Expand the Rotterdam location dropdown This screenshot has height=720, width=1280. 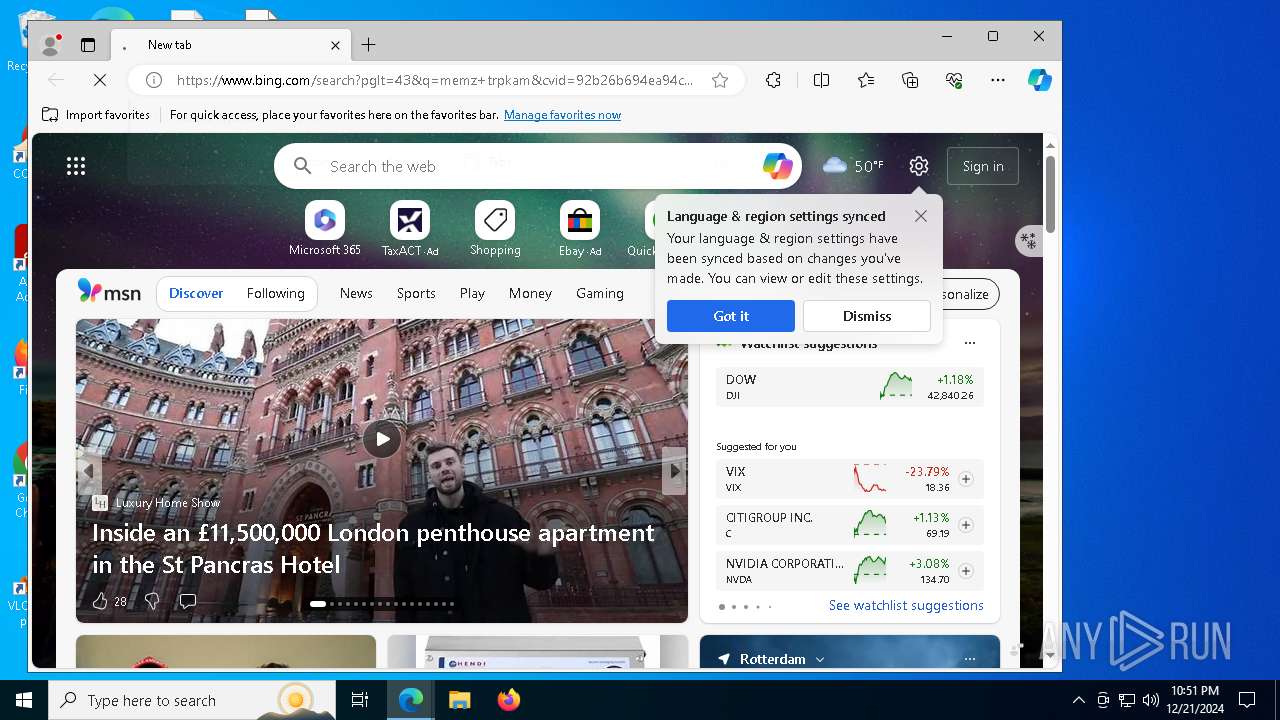[x=820, y=660]
